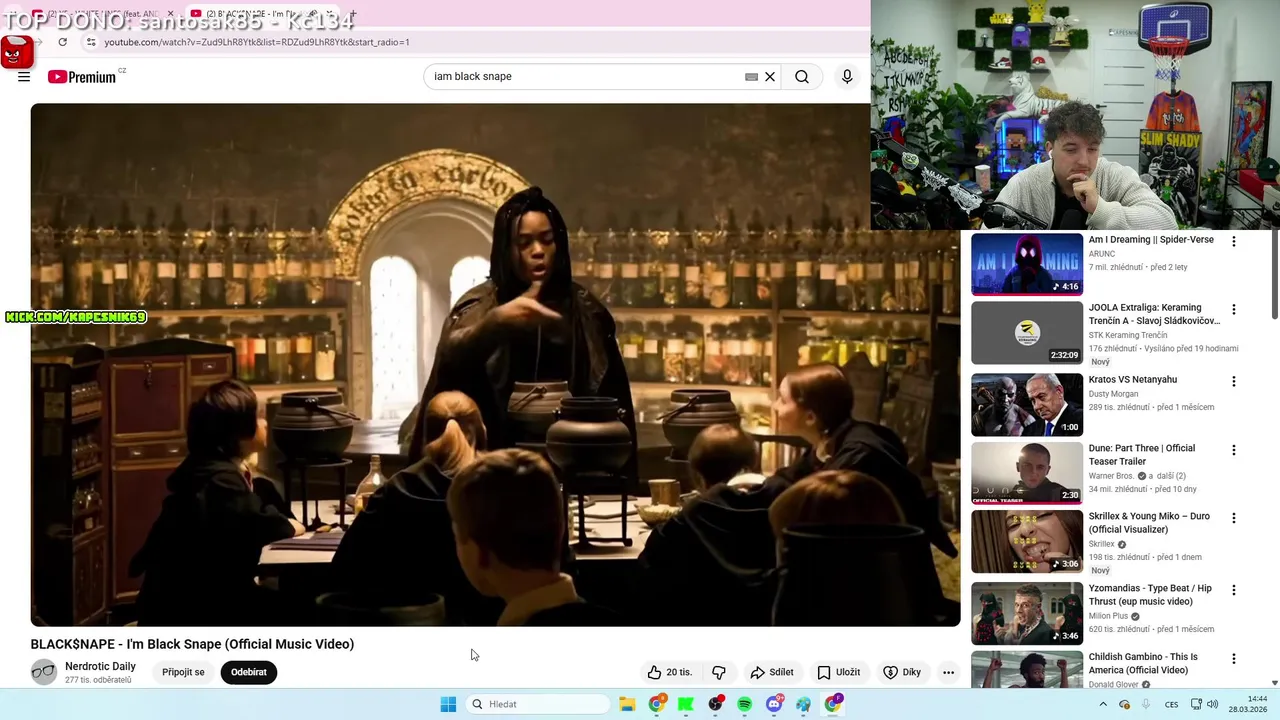Dislike the video

tap(718, 672)
